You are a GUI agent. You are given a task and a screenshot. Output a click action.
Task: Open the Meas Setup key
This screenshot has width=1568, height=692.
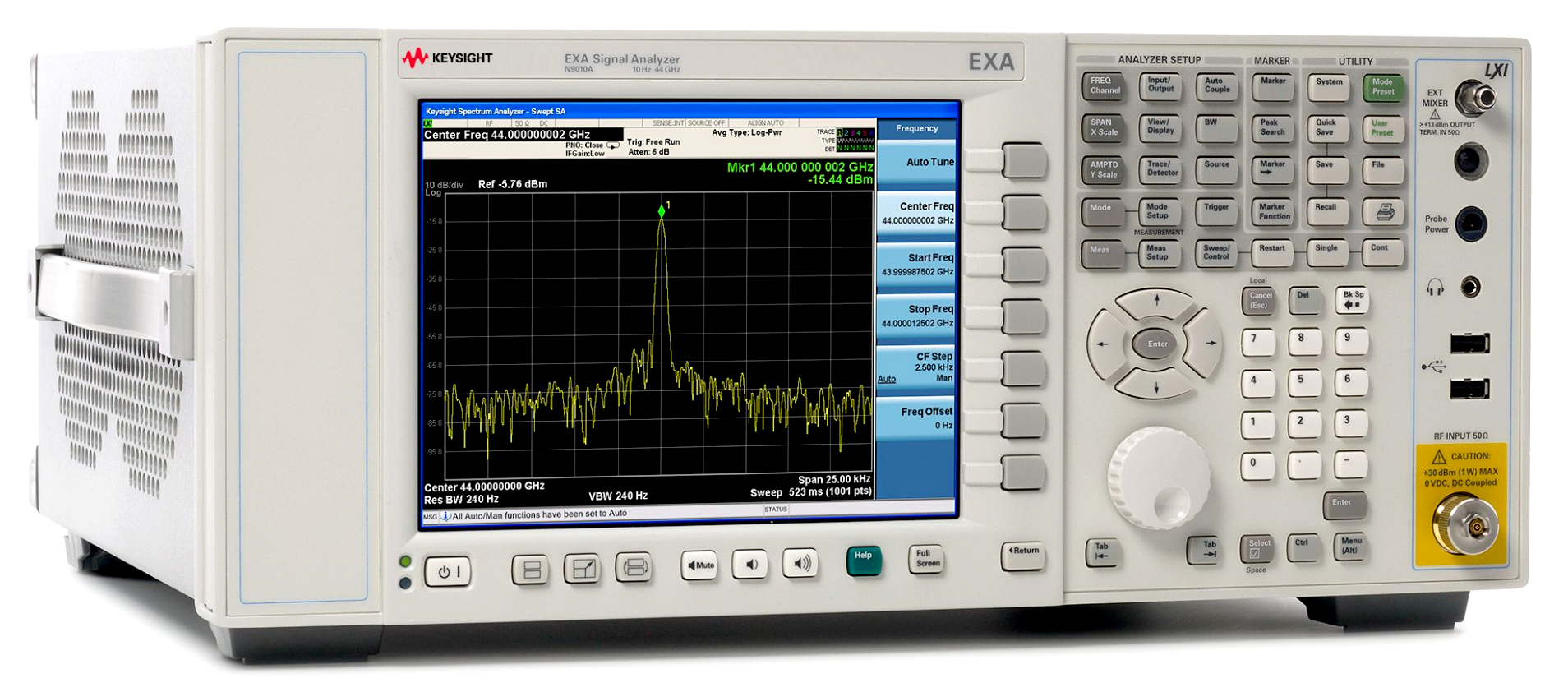pyautogui.click(x=1160, y=254)
